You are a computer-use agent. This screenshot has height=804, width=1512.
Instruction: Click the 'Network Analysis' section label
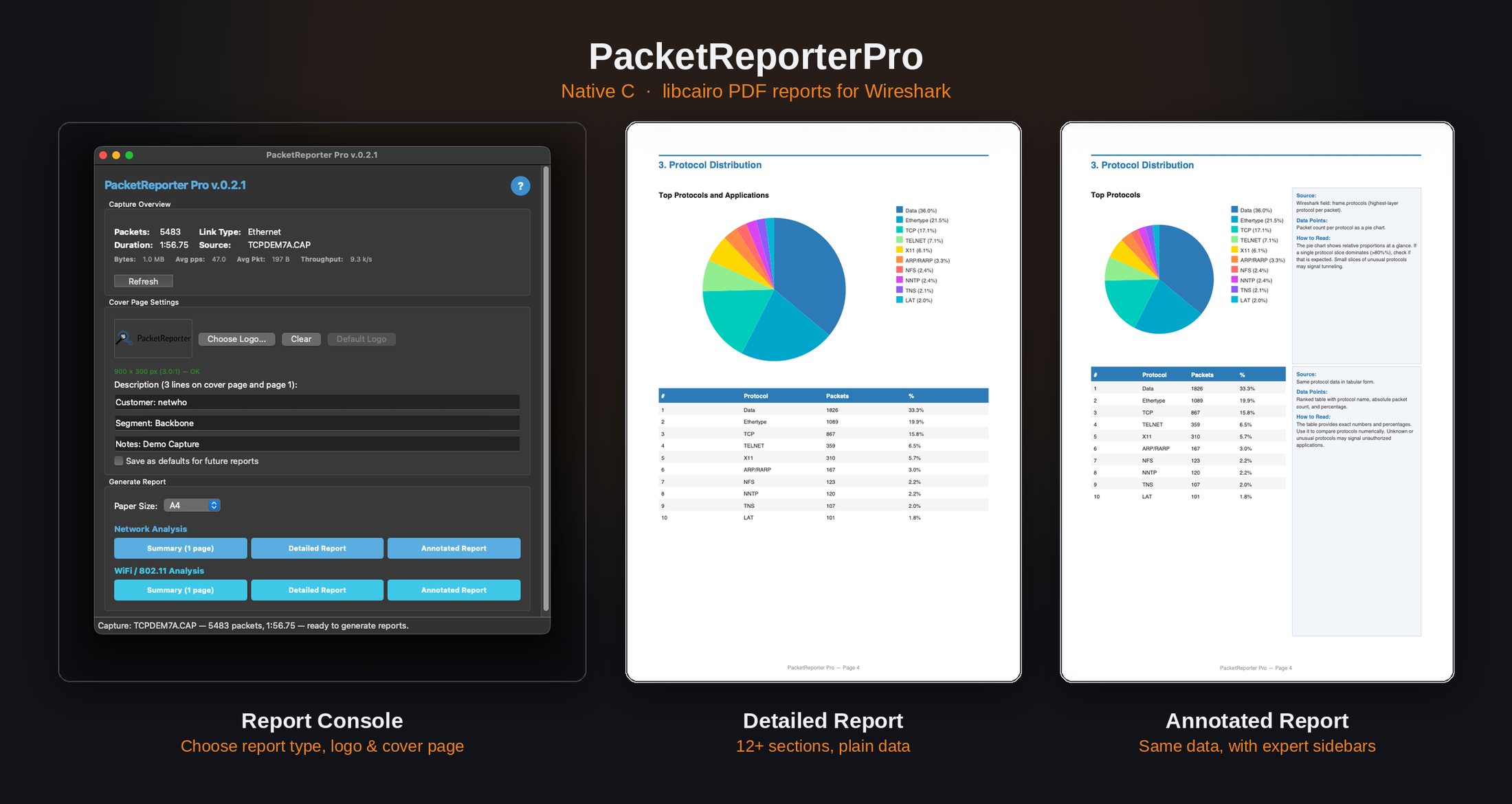click(151, 528)
